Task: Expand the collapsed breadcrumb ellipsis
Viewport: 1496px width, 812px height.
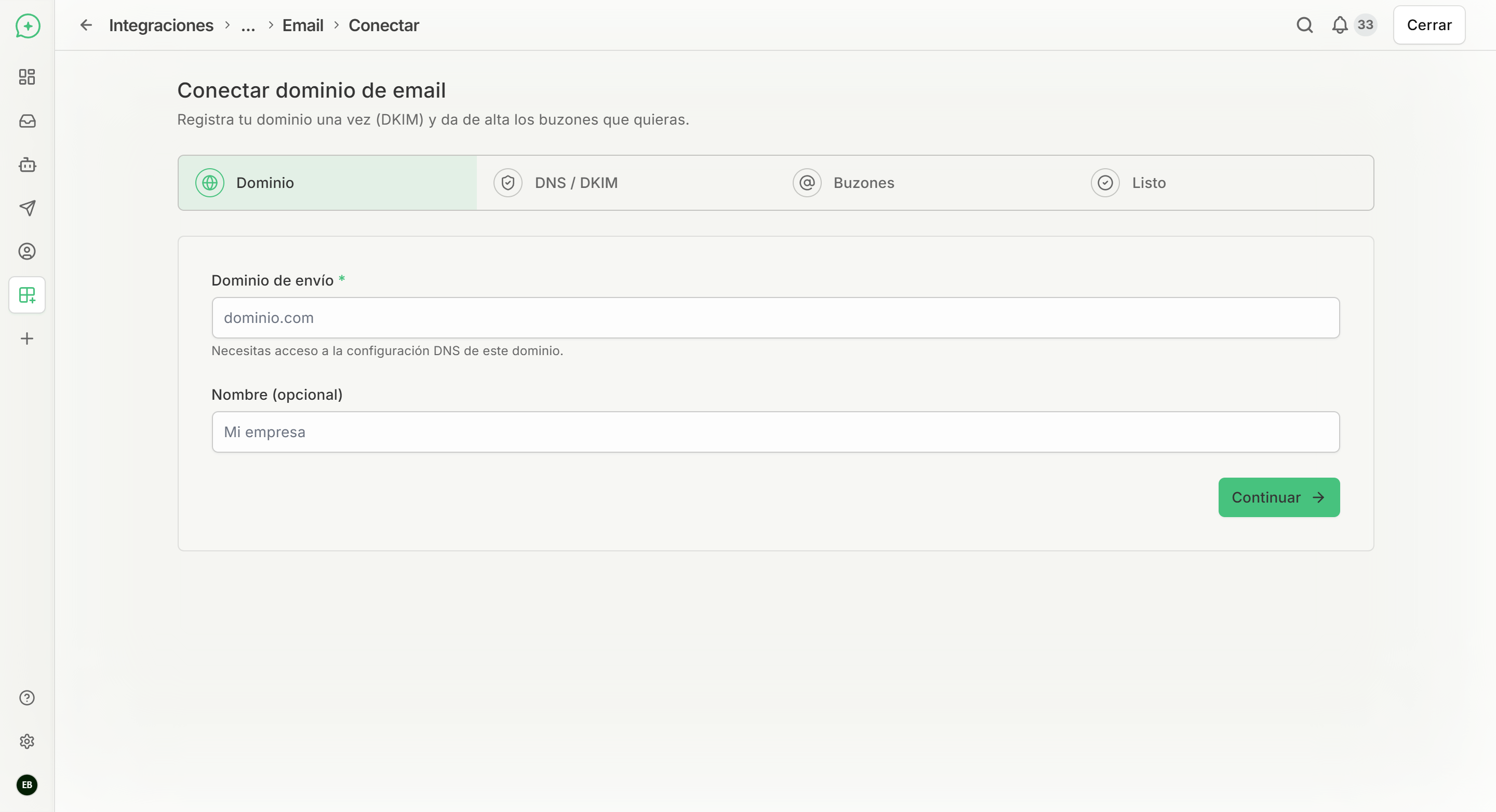Action: [248, 25]
